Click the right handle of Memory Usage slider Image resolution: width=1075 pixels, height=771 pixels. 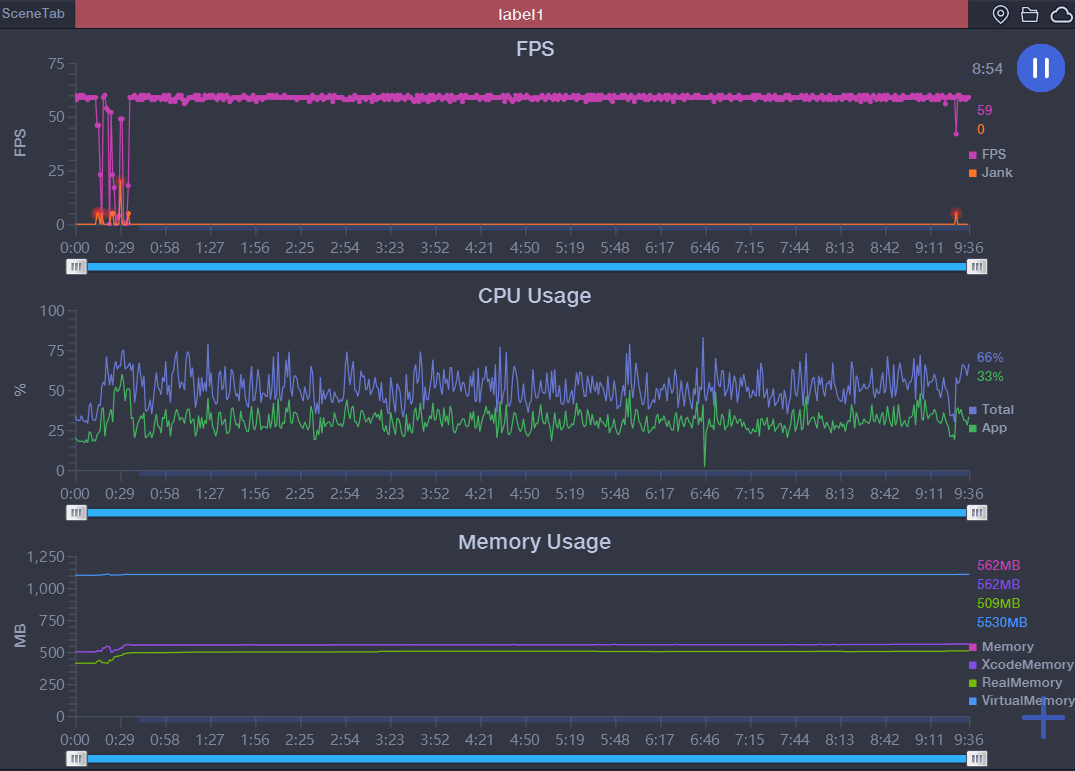coord(977,758)
